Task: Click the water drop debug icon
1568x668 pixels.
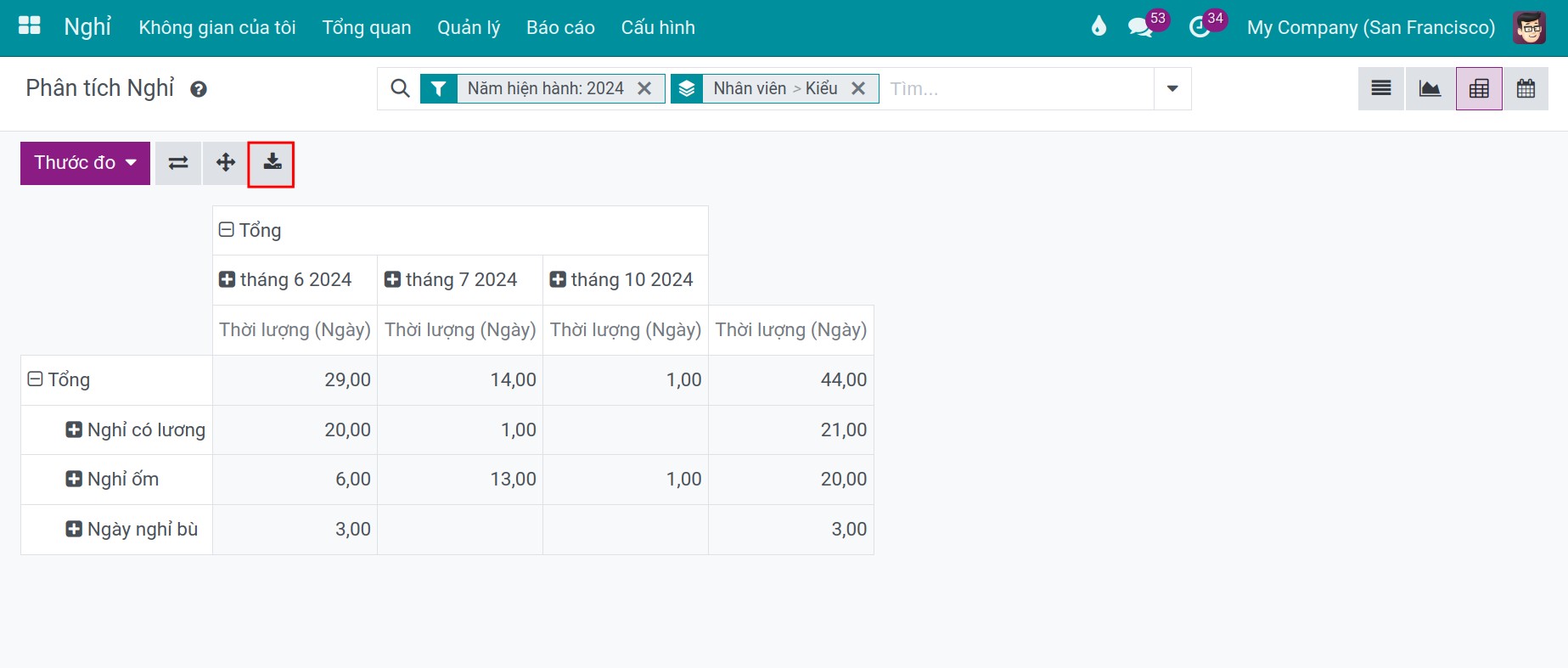Action: pos(1099,27)
